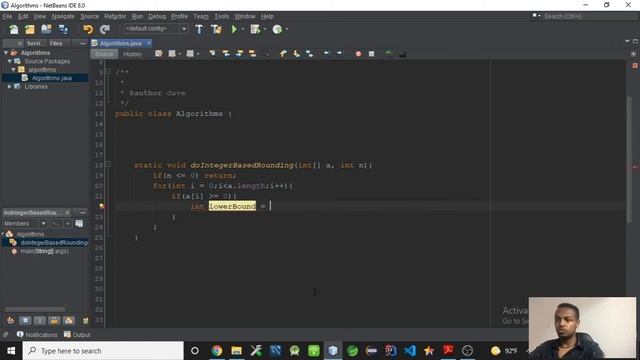Image resolution: width=640 pixels, height=360 pixels.
Task: Open the Profile Project dropdown arrow
Action: pyautogui.click(x=287, y=29)
